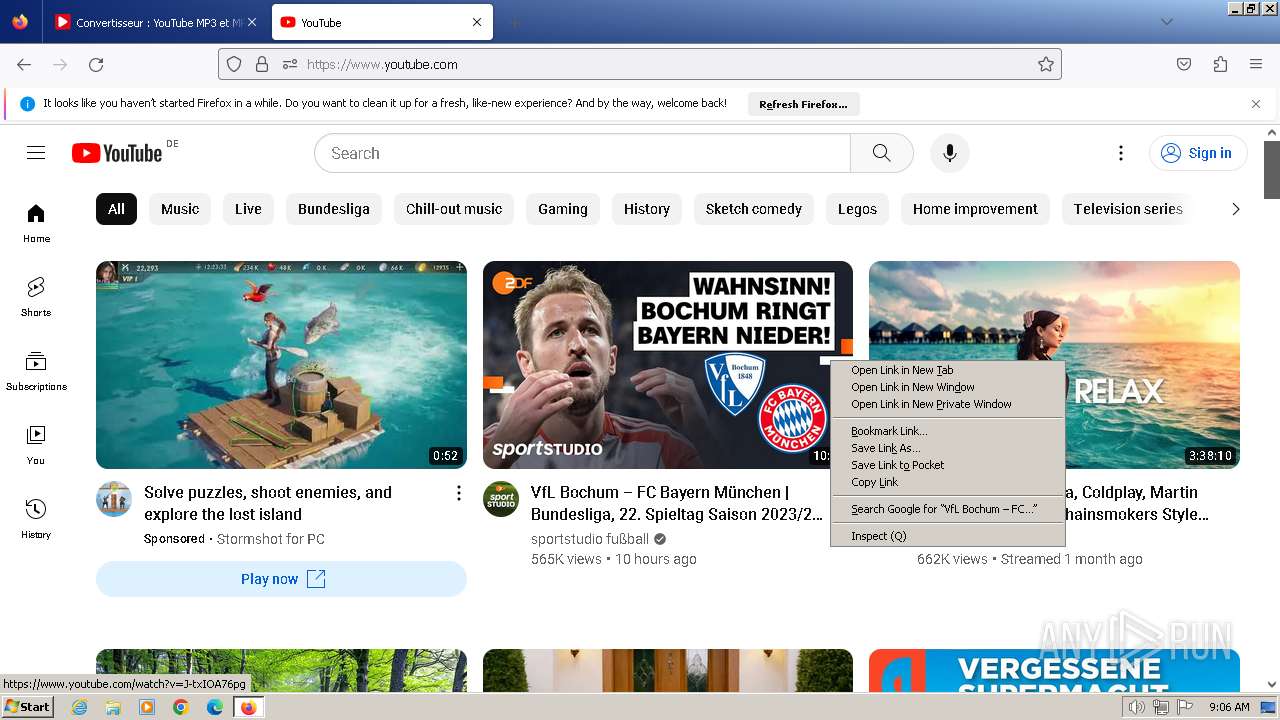Bookmark this page with the star icon
Image resolution: width=1280 pixels, height=720 pixels.
[x=1046, y=64]
